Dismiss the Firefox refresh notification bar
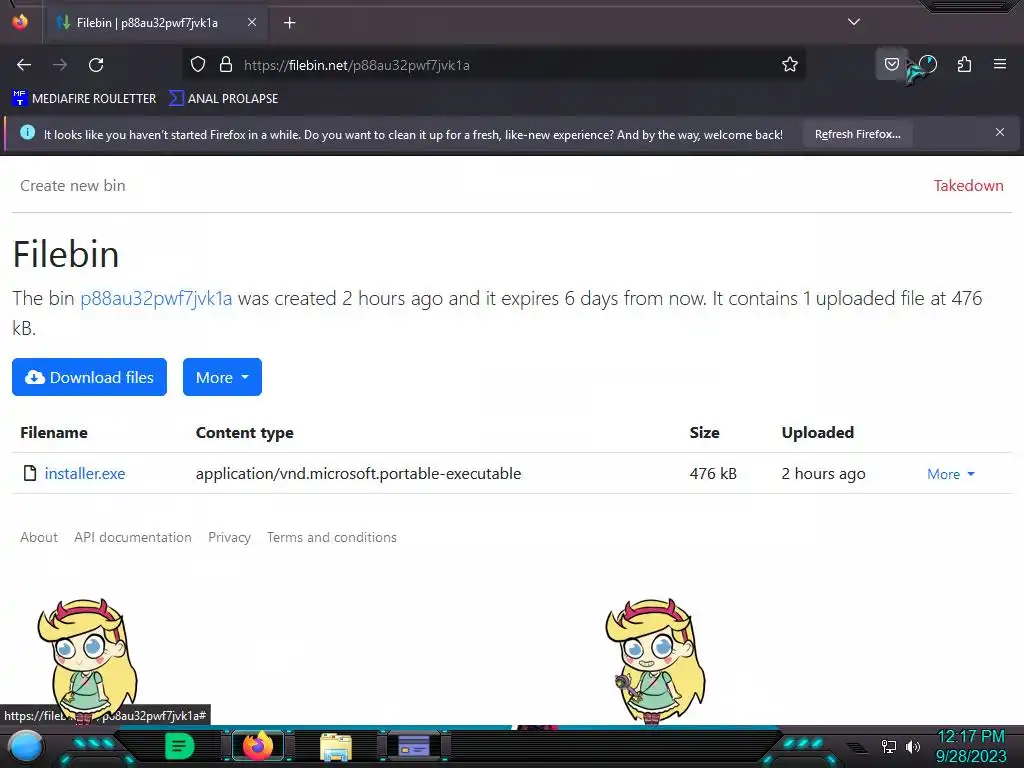Viewport: 1024px width, 768px height. click(x=1000, y=133)
